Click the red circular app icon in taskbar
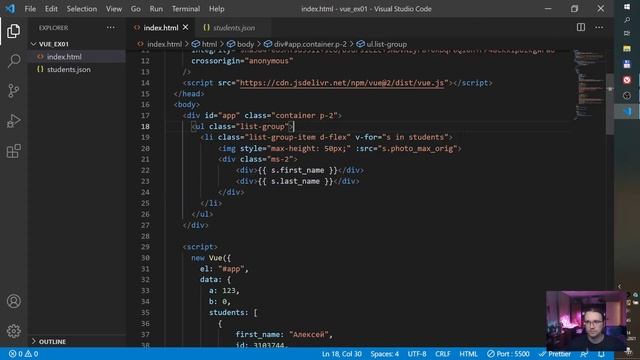Screen dimensions: 640x360 pyautogui.click(x=627, y=80)
